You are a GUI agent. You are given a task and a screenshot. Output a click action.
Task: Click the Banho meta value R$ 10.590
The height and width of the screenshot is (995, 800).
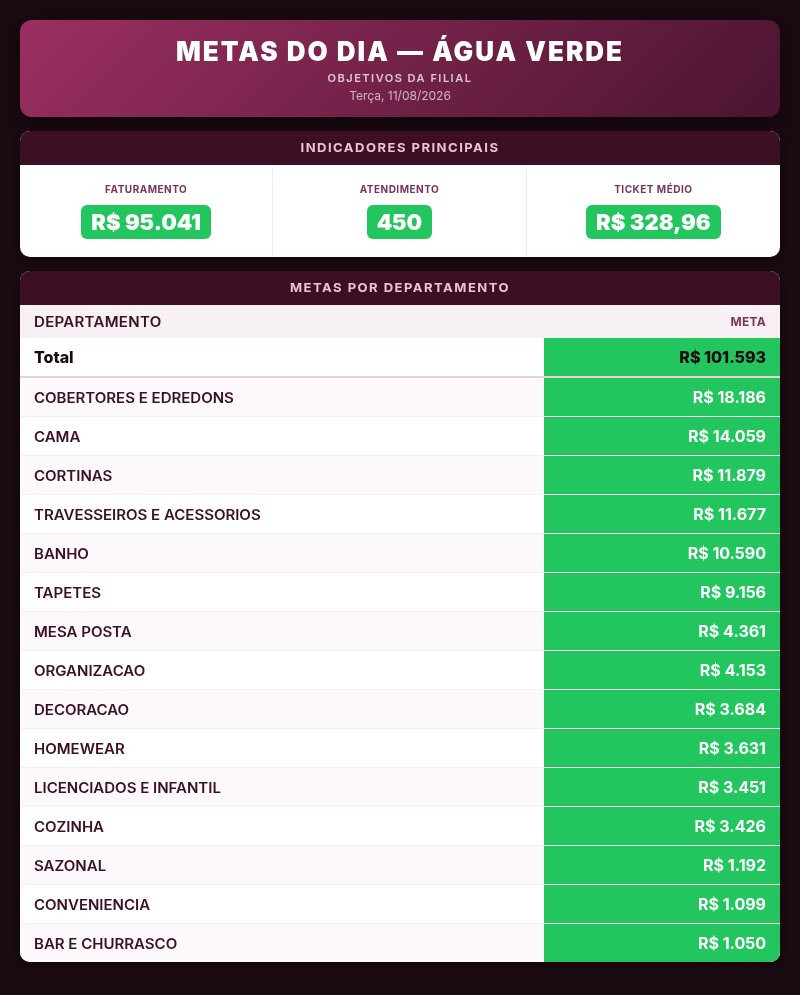coord(726,553)
